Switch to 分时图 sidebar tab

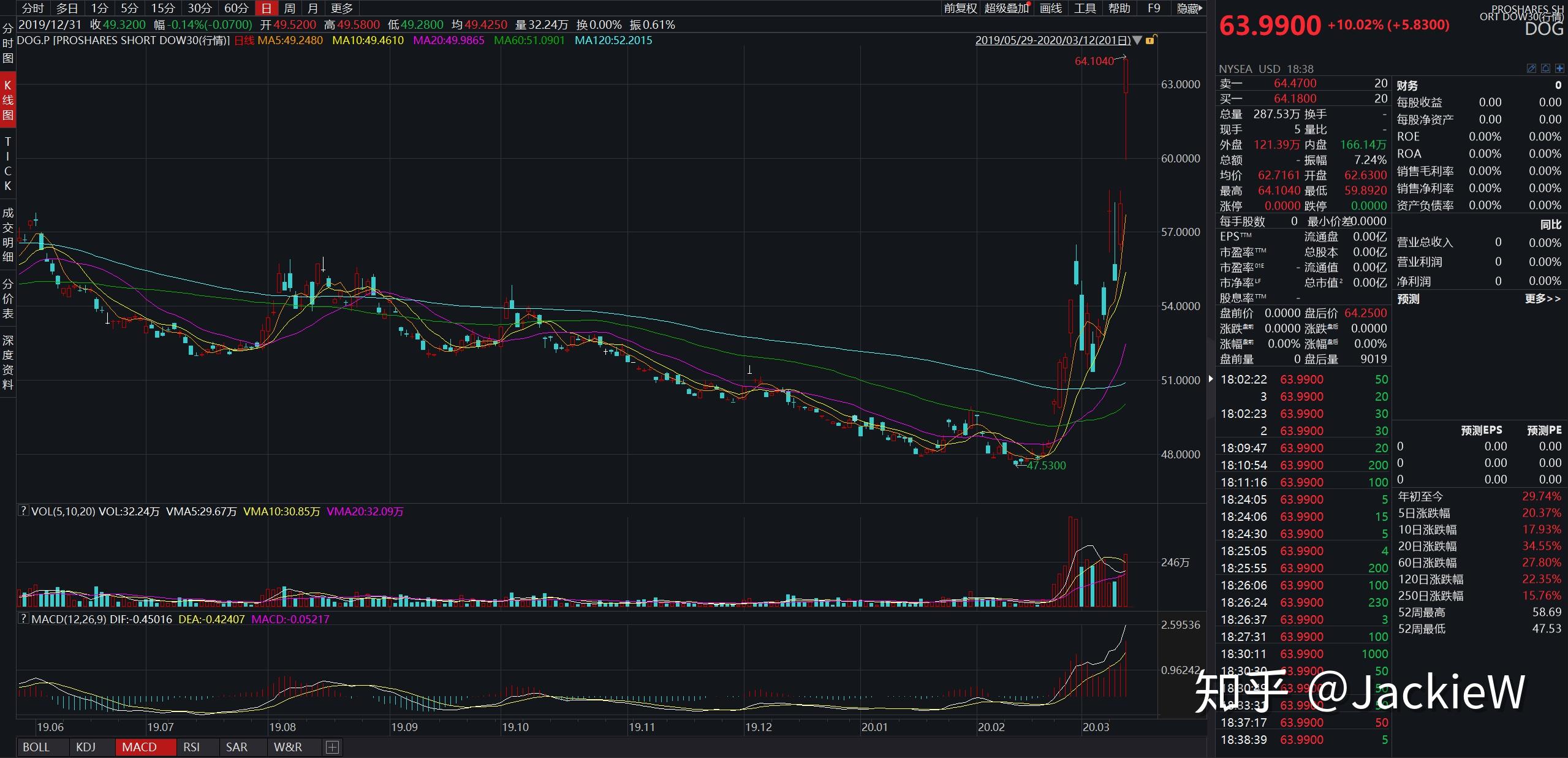coord(8,44)
